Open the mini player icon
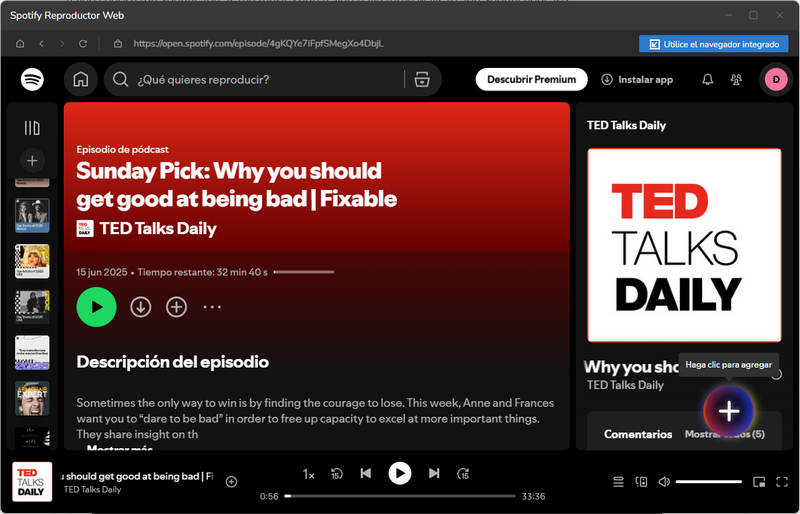 click(x=759, y=482)
